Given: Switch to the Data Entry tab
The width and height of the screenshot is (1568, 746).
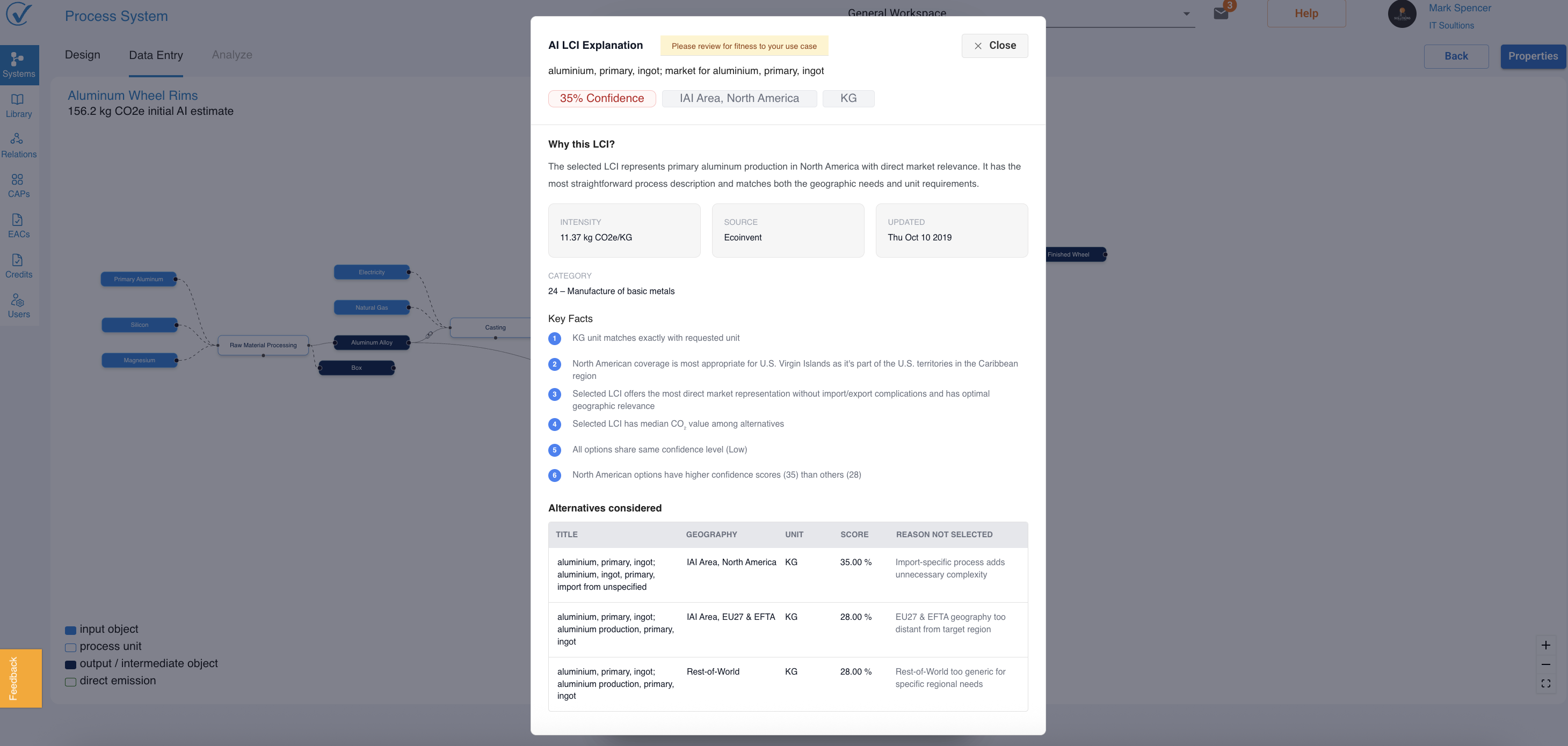Looking at the screenshot, I should tap(156, 55).
